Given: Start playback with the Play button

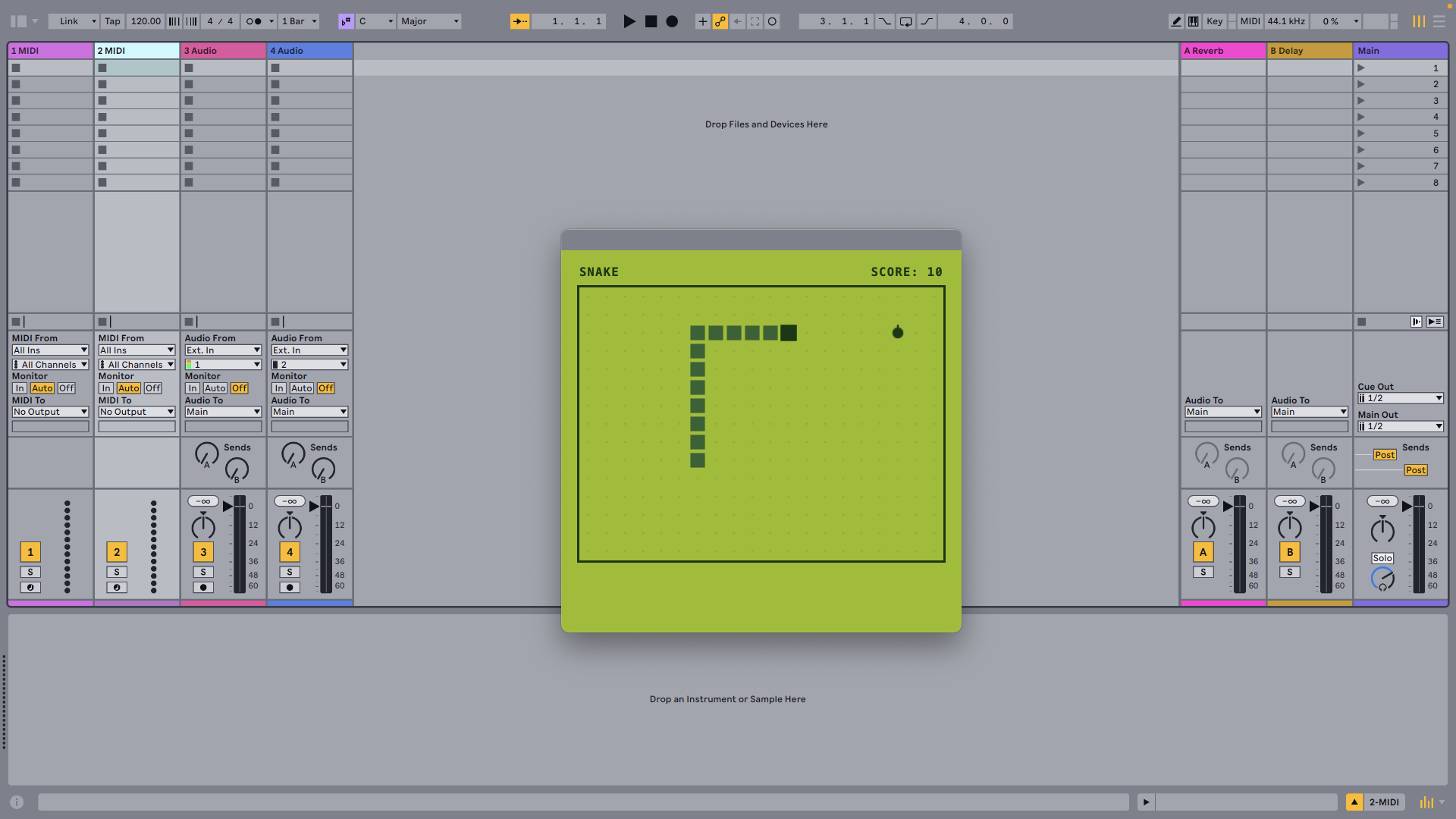Looking at the screenshot, I should [629, 21].
